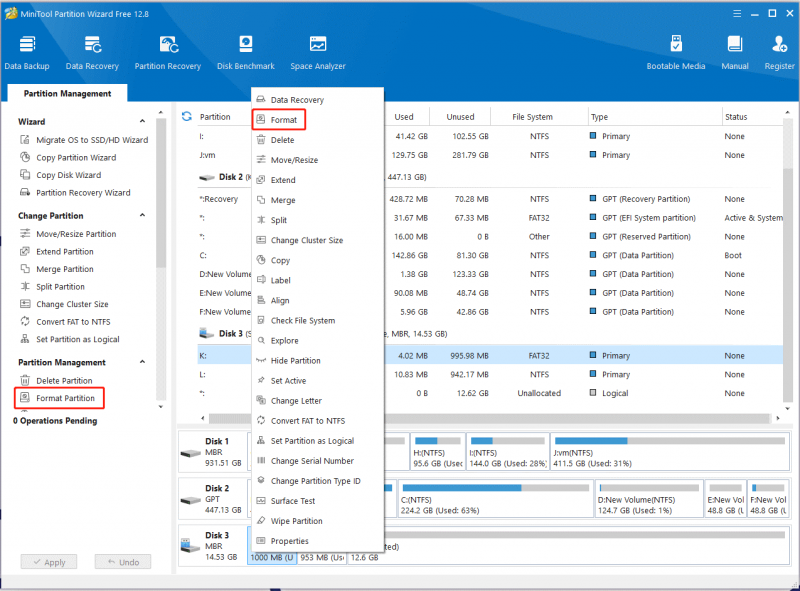Open the Data Backup tool
Image resolution: width=800 pixels, height=591 pixels.
tap(27, 53)
